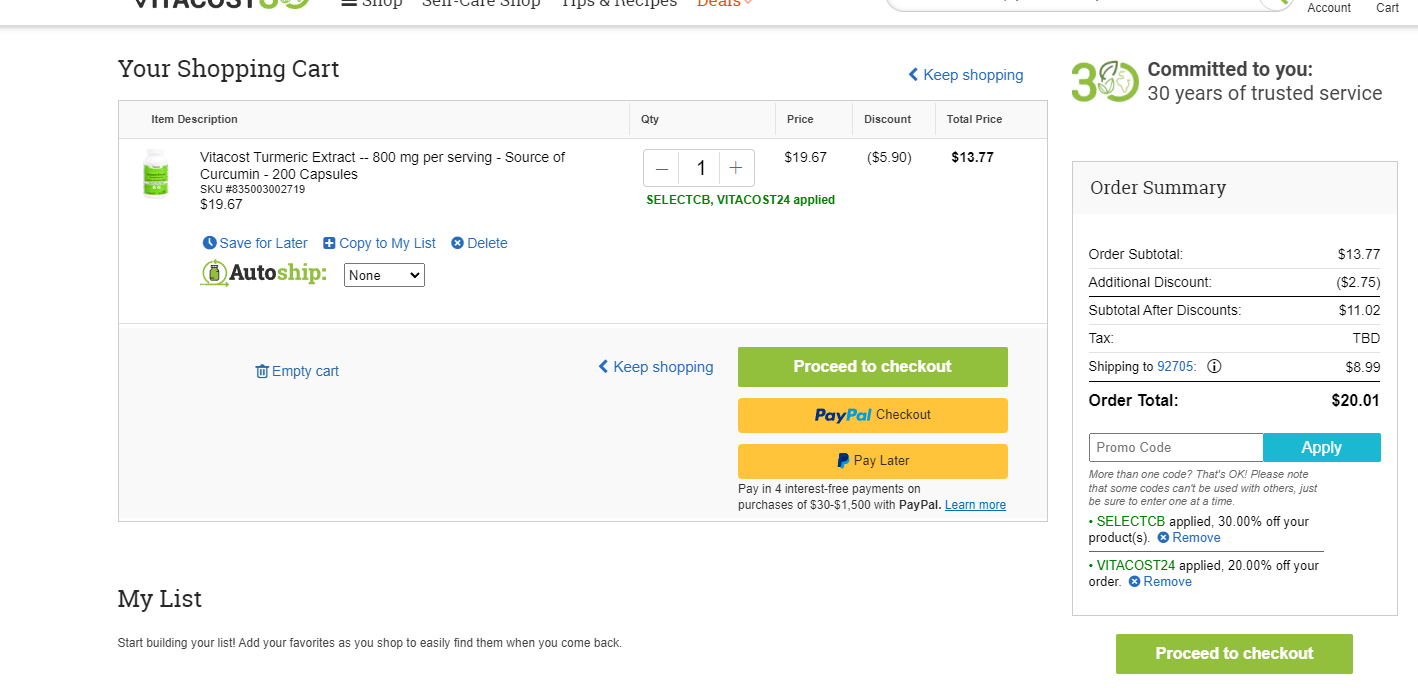Viewport: 1418px width, 691px height.
Task: Click the shipping info circle icon
Action: [x=1214, y=366]
